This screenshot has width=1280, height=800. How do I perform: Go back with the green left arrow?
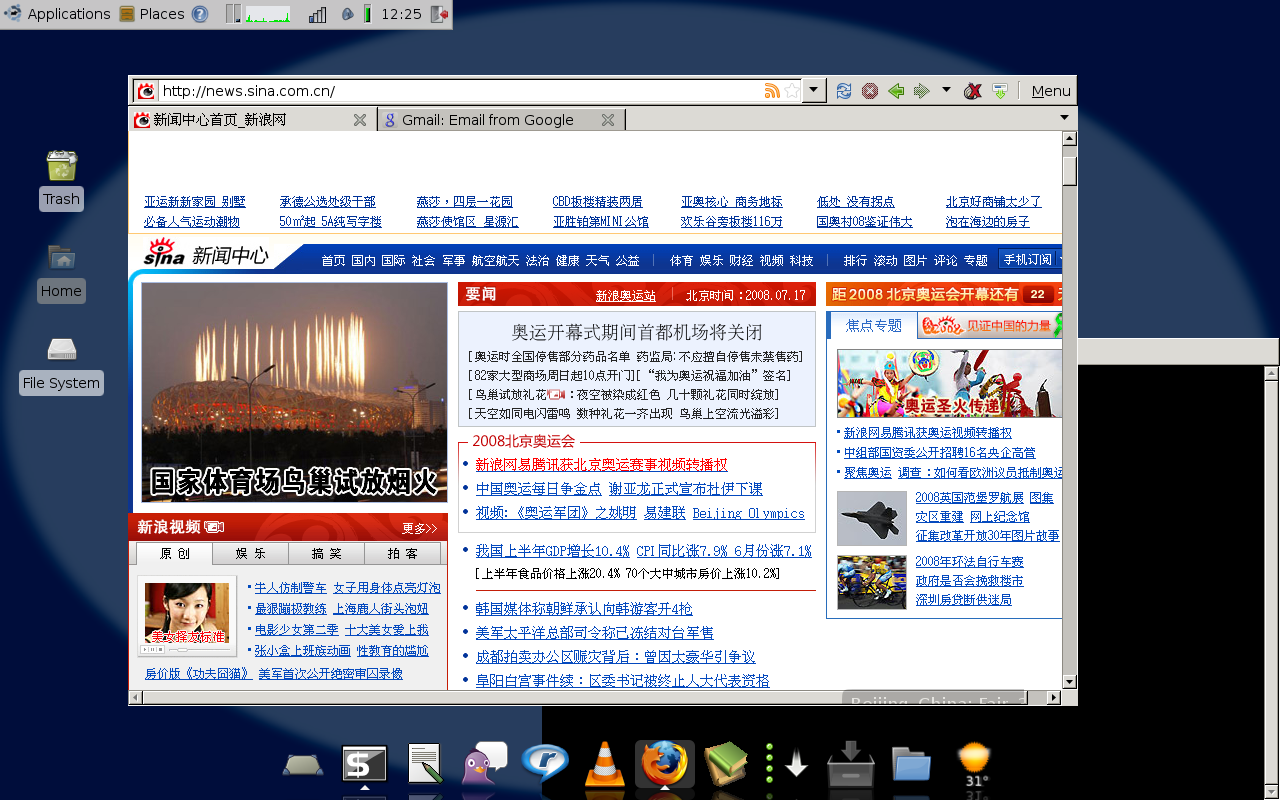[896, 91]
